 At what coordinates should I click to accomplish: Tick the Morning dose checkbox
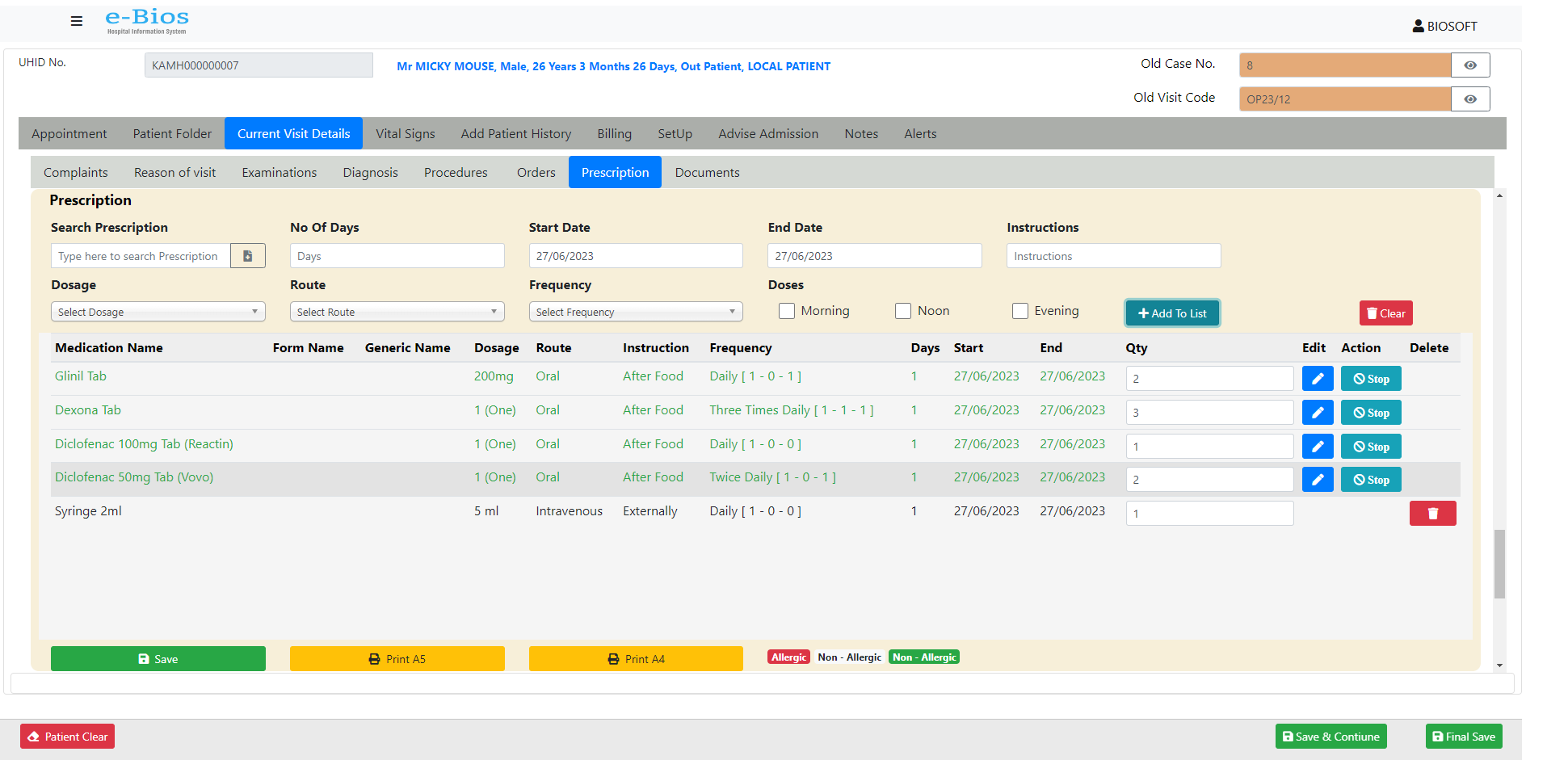point(787,311)
